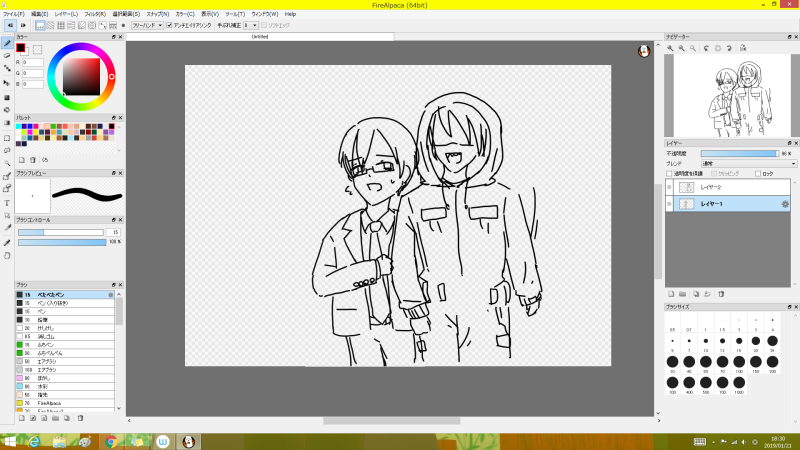Viewport: 800px width, 450px height.
Task: Toggle the ロック checkbox in Layer panel
Action: (x=758, y=174)
